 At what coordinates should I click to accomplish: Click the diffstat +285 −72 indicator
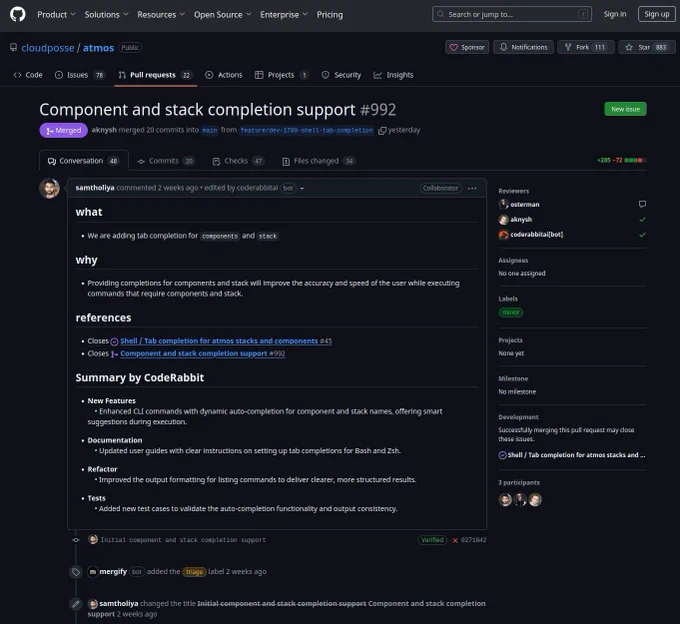(x=621, y=160)
